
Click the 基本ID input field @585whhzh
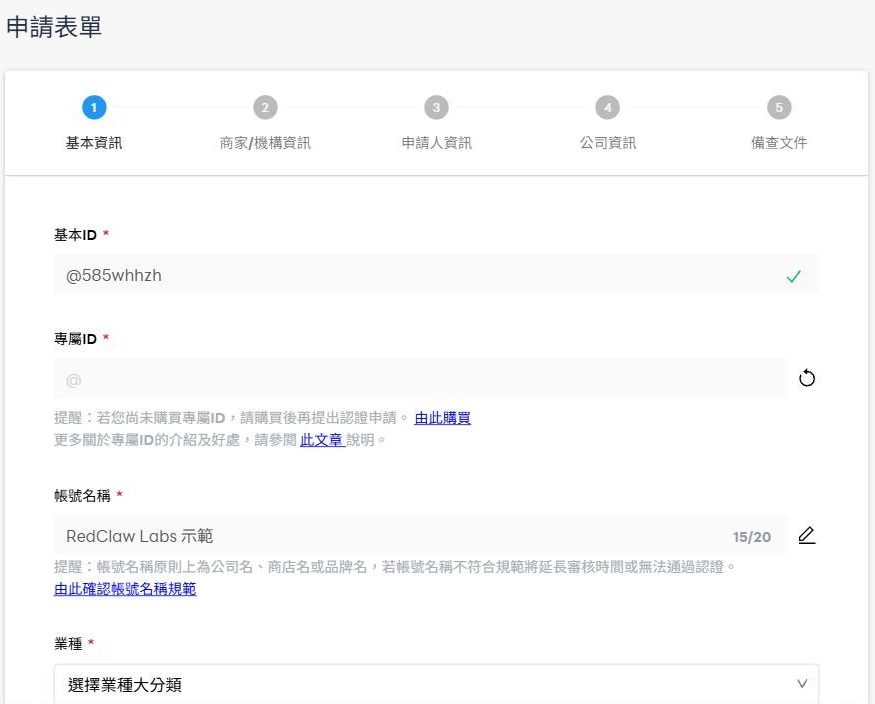[x=436, y=275]
